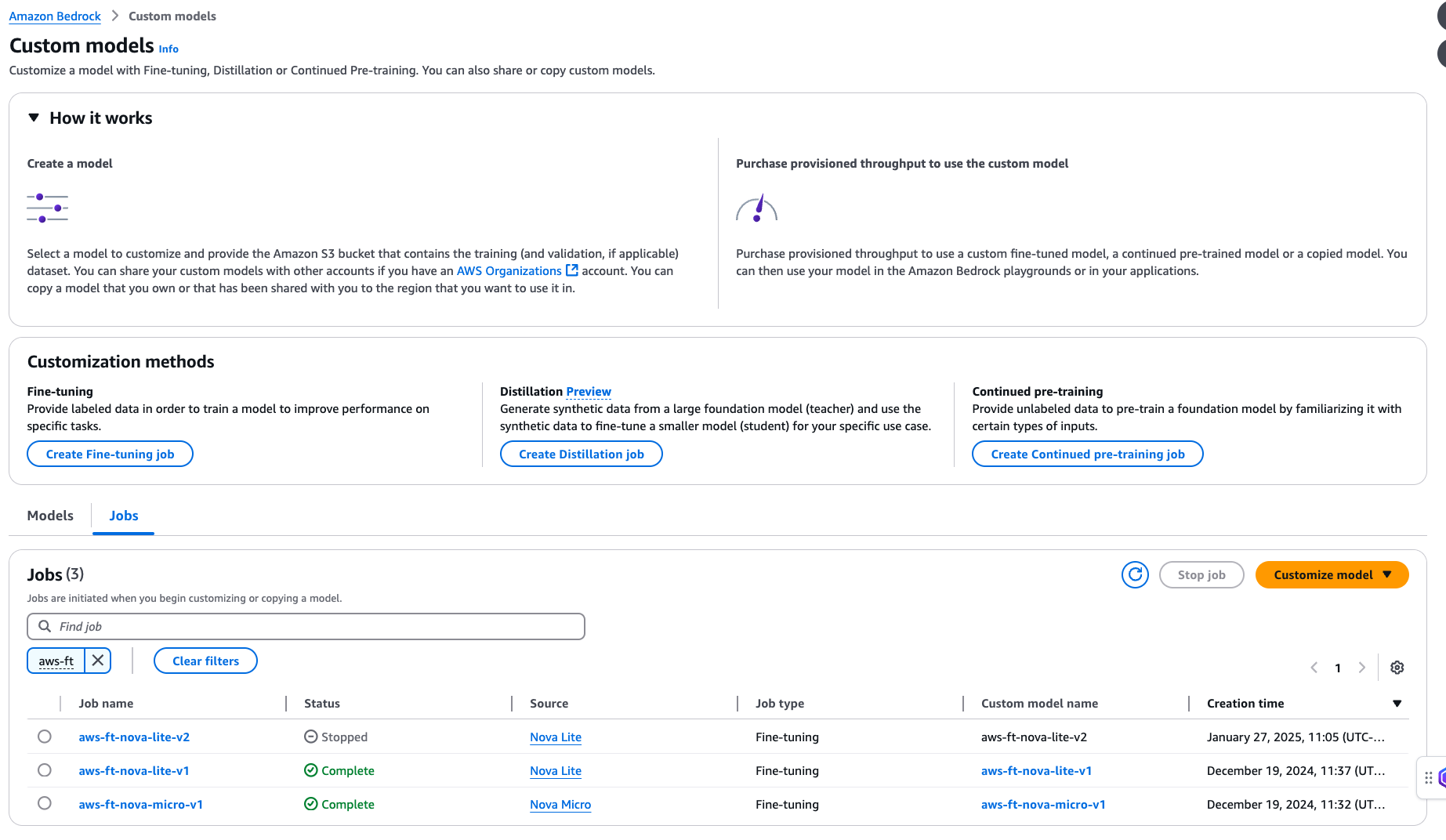
Task: Click the Status column header
Action: 322,704
